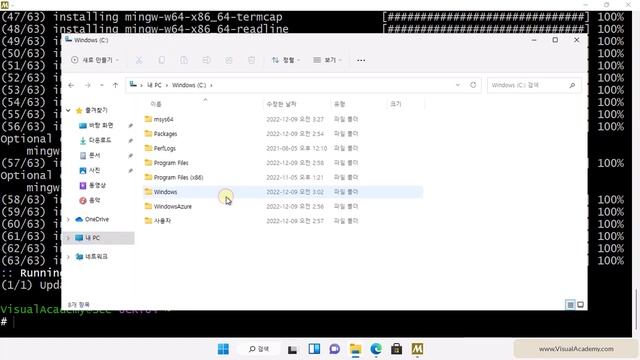This screenshot has width=640, height=360.
Task: Expand the address bar history dropdown
Action: [x=458, y=85]
